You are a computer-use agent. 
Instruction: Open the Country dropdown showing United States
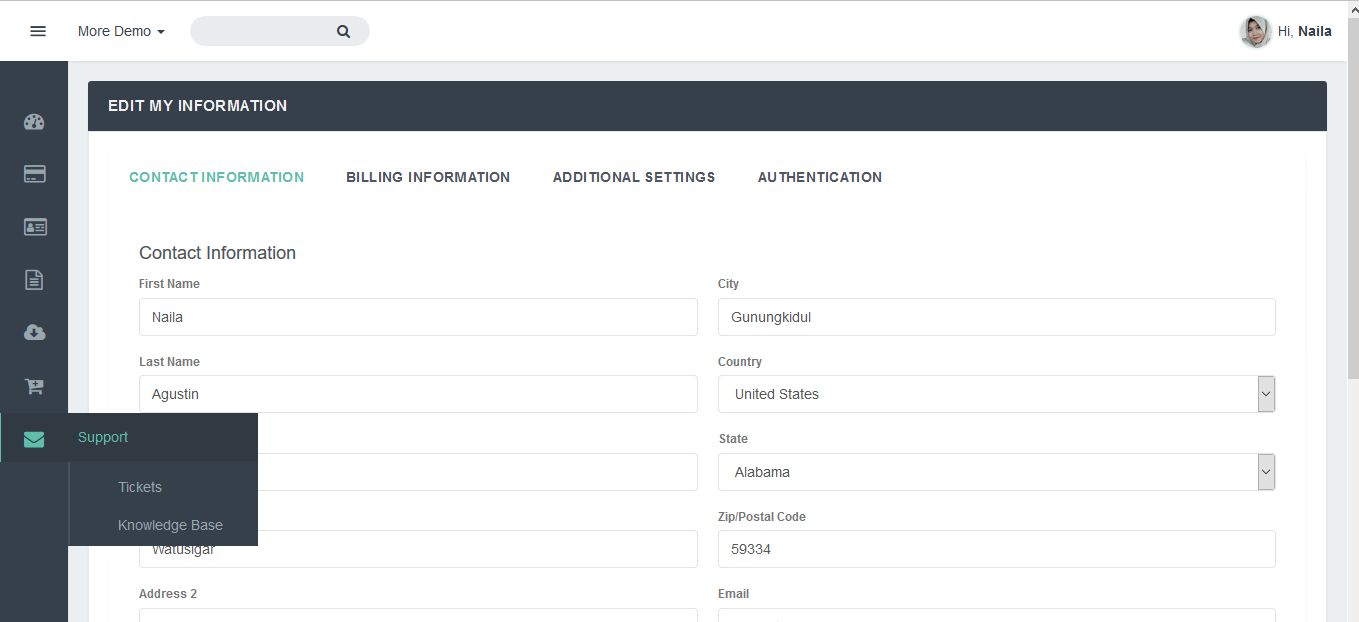point(996,394)
